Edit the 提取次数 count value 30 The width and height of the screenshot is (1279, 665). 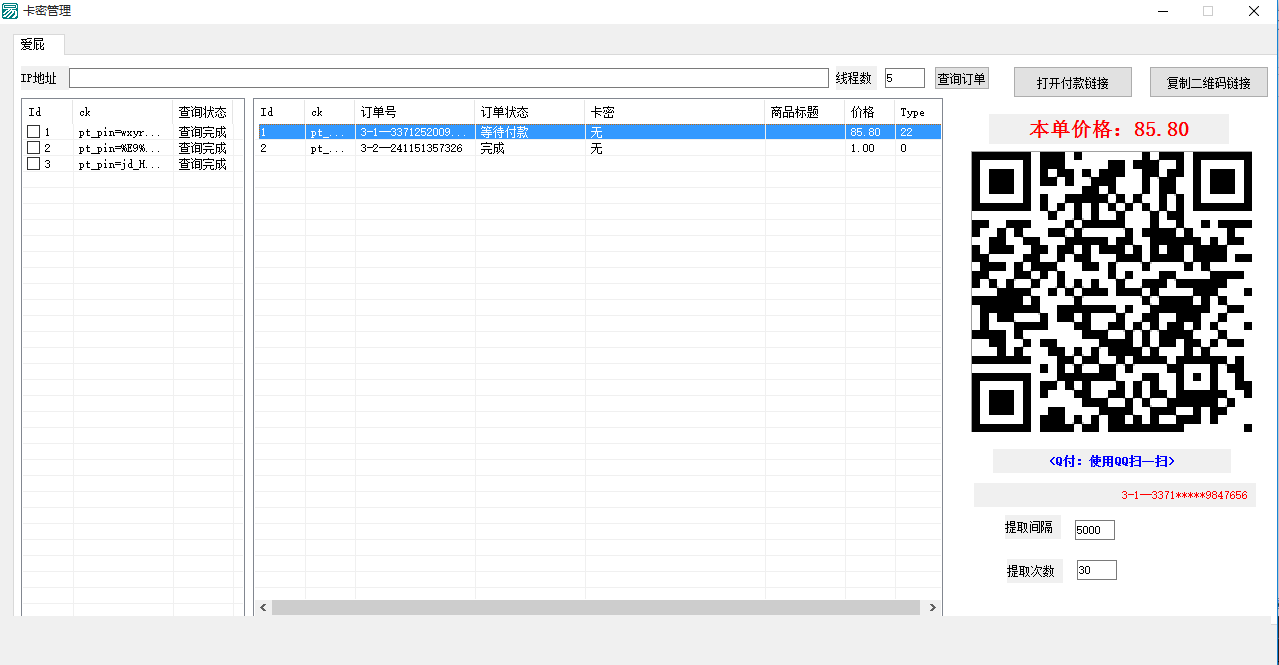click(1095, 568)
